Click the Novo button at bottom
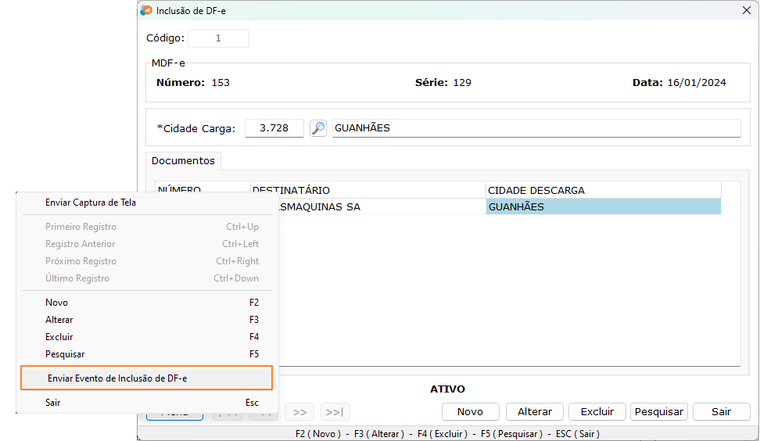The height and width of the screenshot is (441, 760). 470,411
